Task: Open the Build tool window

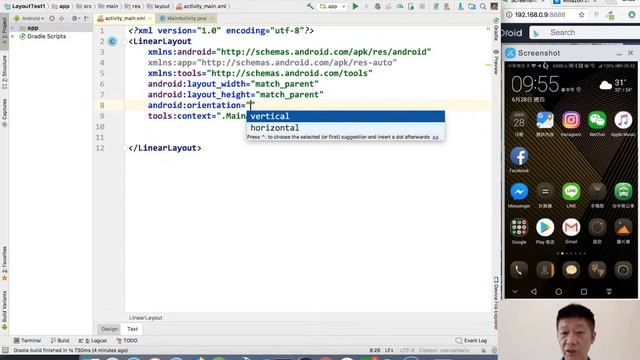Action: coord(60,340)
